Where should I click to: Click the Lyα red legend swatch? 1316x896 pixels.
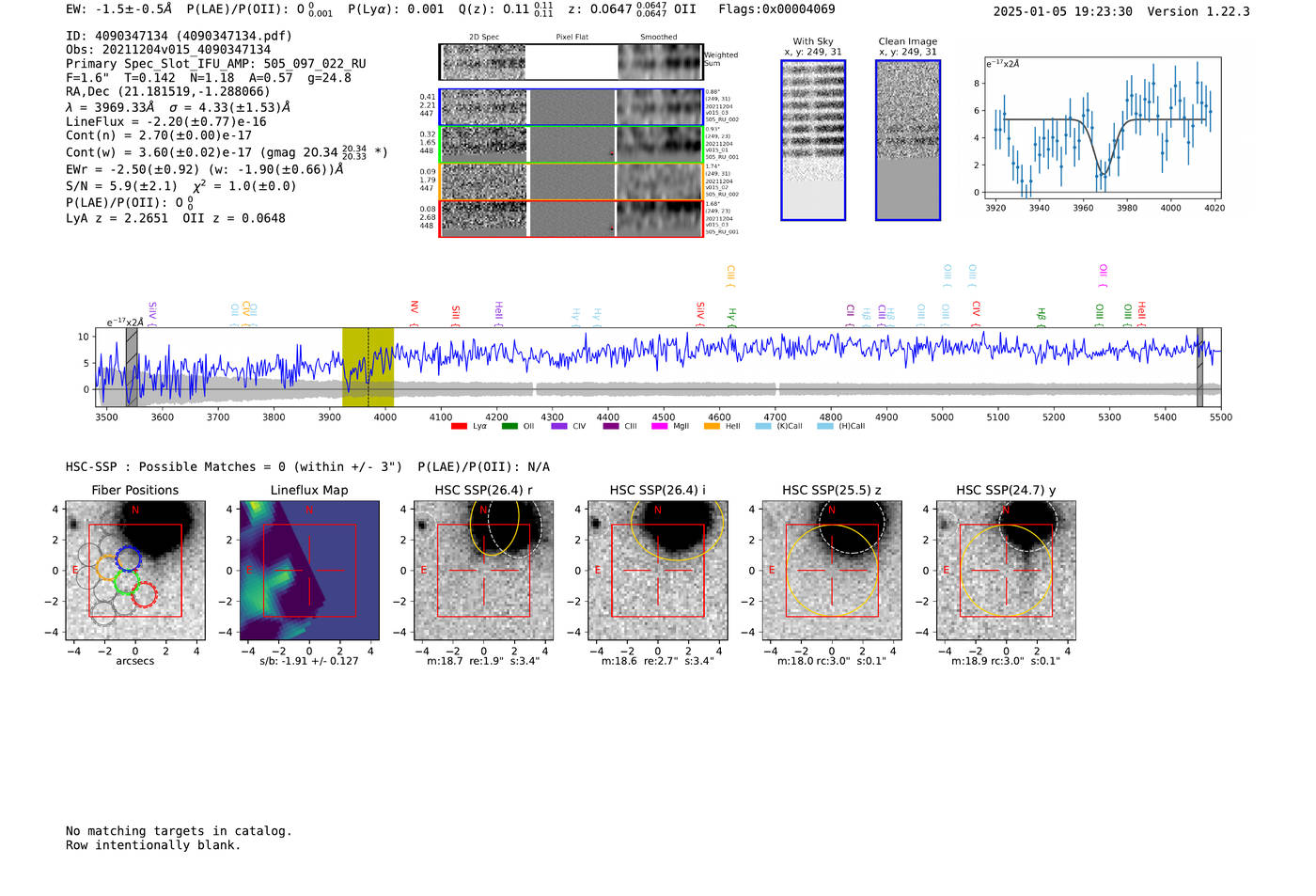coord(459,426)
